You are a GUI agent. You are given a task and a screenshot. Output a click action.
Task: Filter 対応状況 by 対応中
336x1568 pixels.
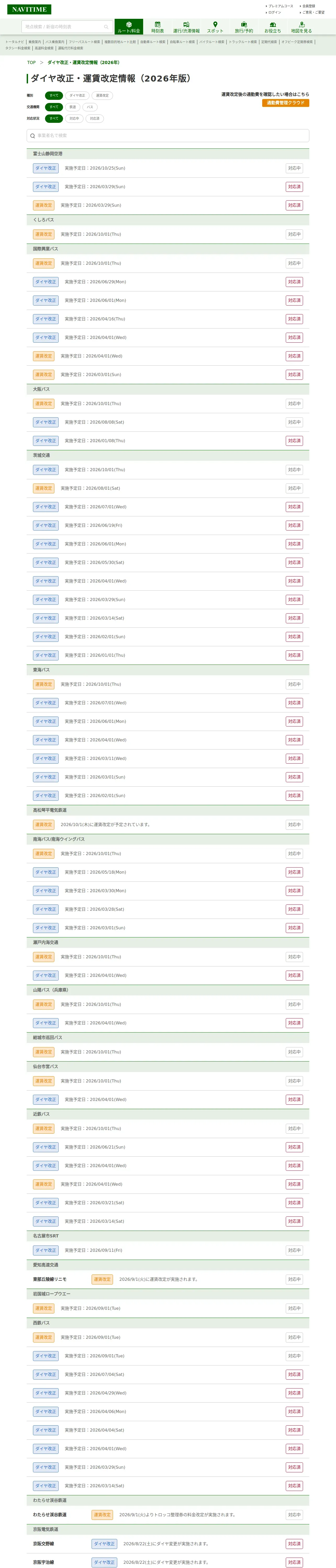(74, 119)
